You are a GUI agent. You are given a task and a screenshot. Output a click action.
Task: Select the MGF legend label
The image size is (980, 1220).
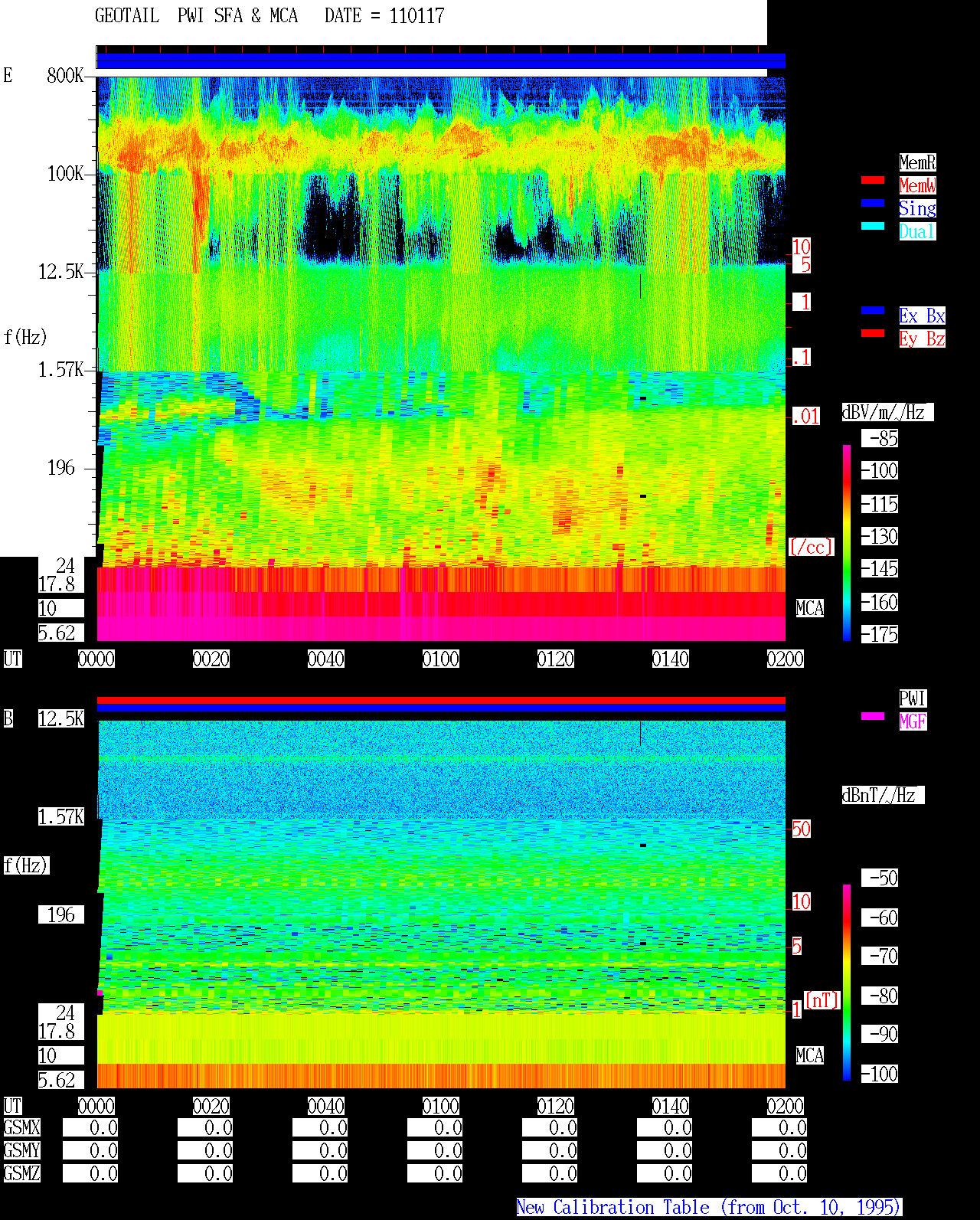coord(913,721)
